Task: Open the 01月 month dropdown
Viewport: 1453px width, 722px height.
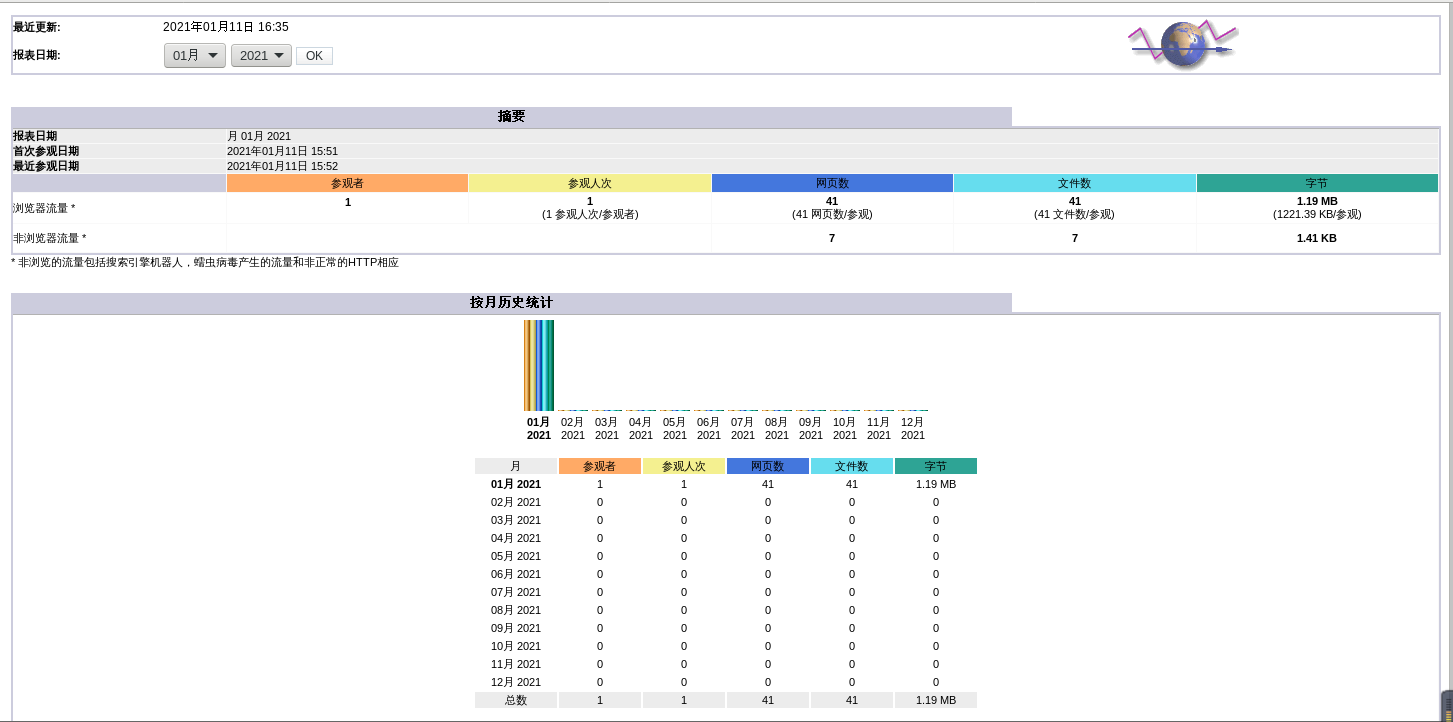Action: point(195,56)
